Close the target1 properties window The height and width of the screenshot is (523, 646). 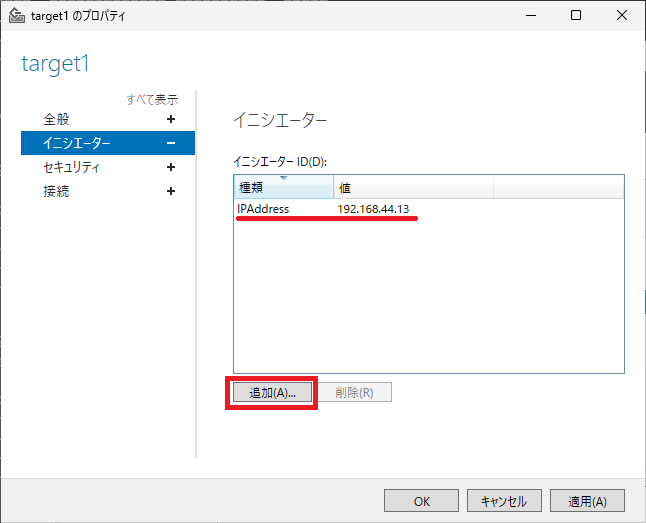(622, 16)
